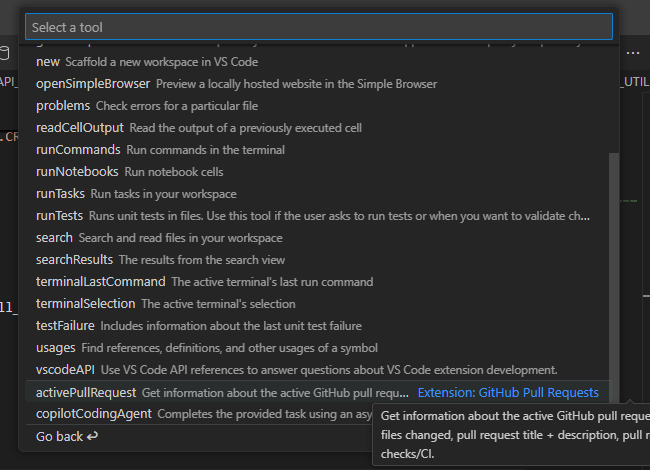Pick the copilotCodingAgent tool

(94, 413)
